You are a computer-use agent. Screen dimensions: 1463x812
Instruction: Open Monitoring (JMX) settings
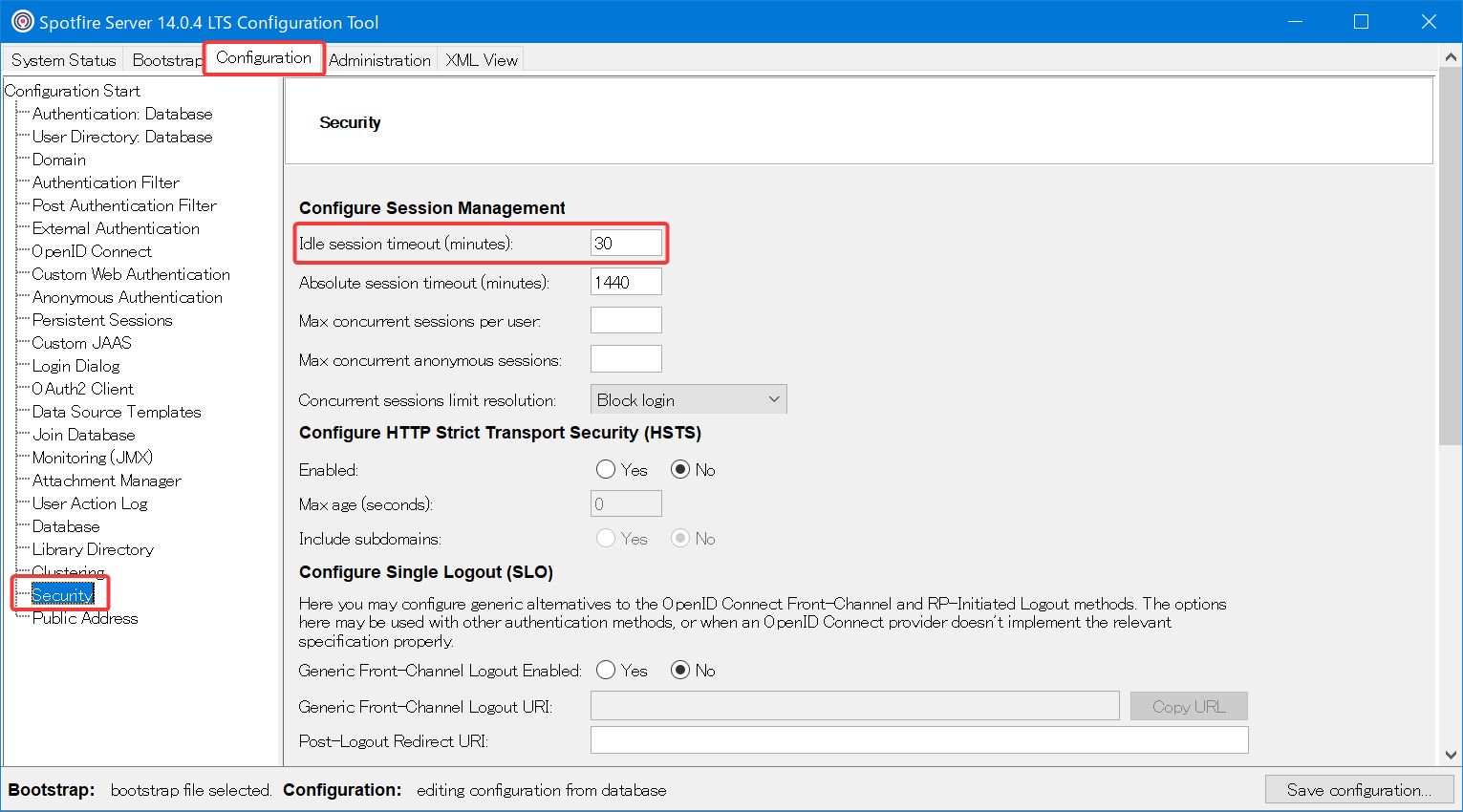[x=92, y=458]
